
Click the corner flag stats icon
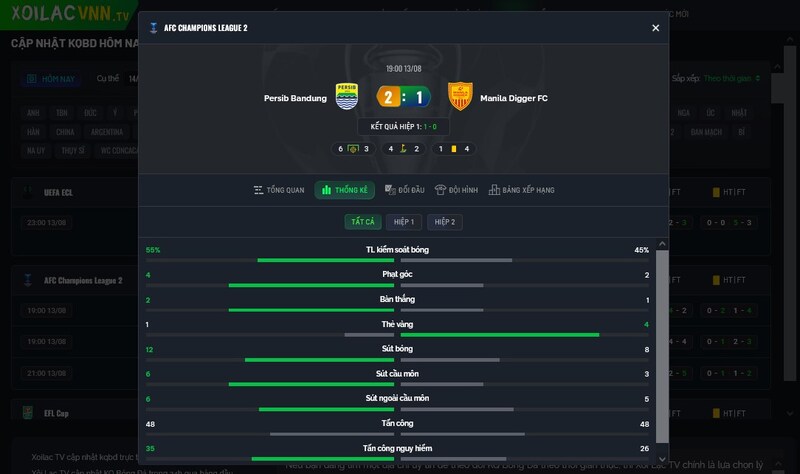pyautogui.click(x=403, y=148)
